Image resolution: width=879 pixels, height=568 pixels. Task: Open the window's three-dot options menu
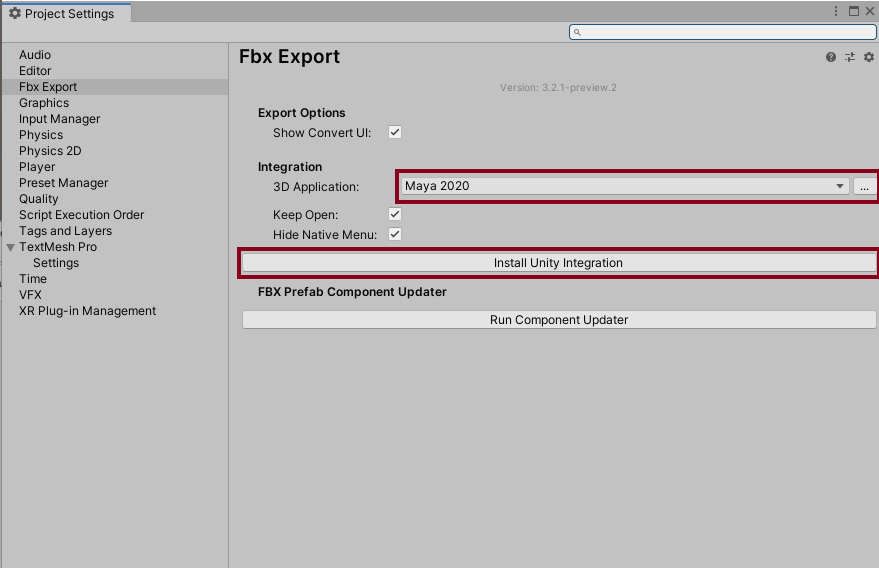click(x=836, y=11)
